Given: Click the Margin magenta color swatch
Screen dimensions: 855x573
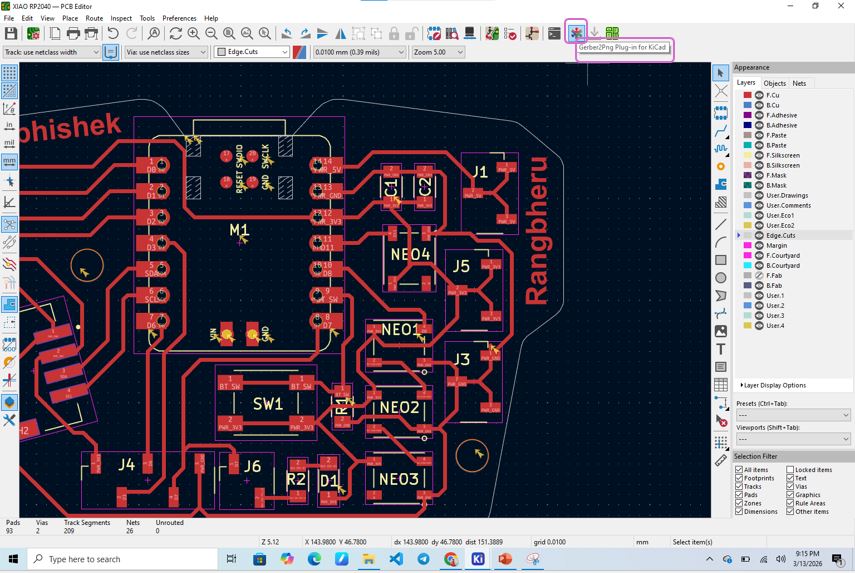Looking at the screenshot, I should coord(748,245).
